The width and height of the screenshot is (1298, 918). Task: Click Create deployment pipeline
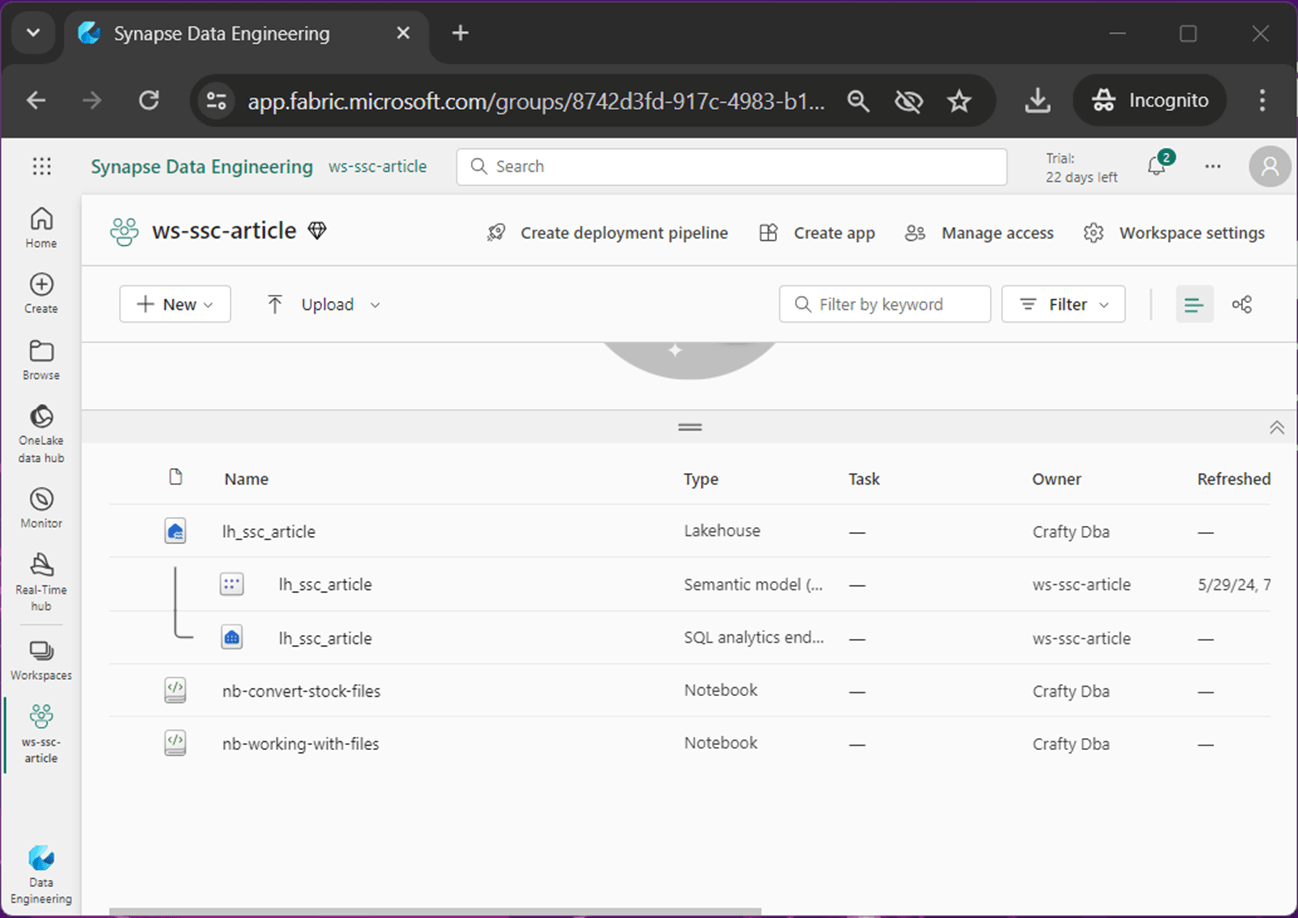(608, 233)
